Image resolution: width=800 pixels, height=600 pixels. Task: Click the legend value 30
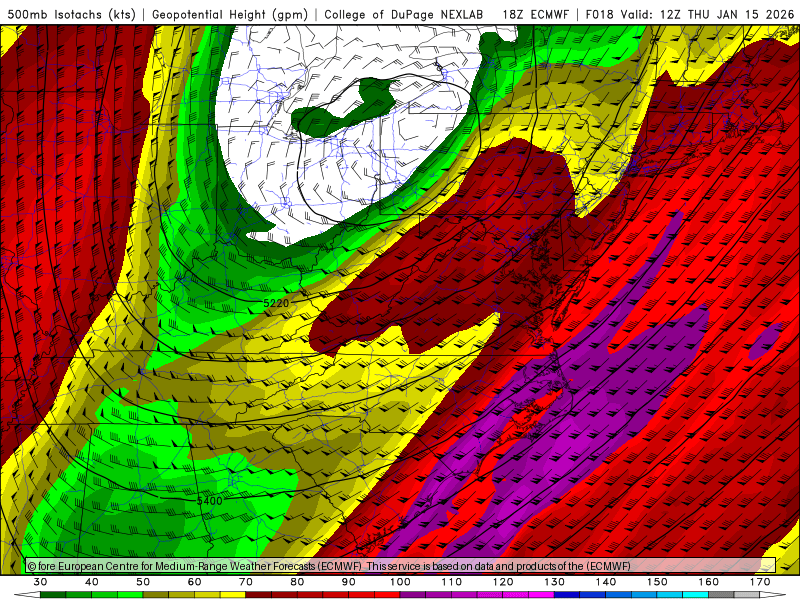40,582
